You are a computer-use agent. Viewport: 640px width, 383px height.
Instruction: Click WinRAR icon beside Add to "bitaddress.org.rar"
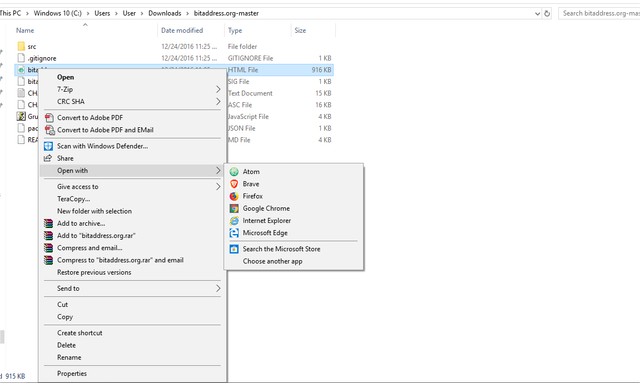pyautogui.click(x=49, y=236)
